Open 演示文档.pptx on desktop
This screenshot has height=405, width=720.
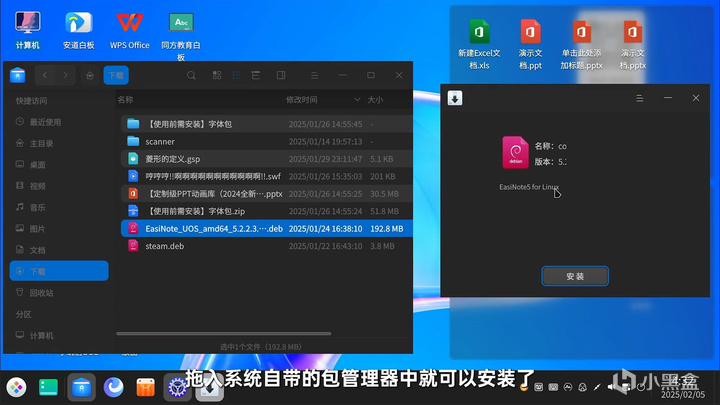click(633, 44)
